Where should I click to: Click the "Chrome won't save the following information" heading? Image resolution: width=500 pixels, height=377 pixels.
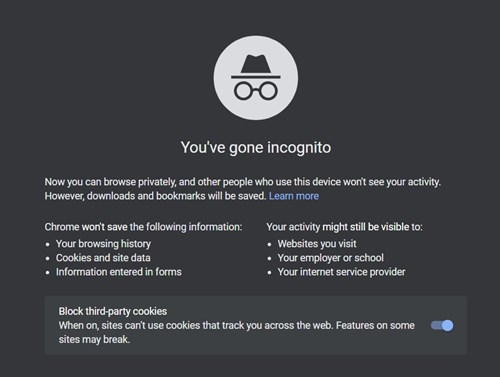click(x=143, y=227)
